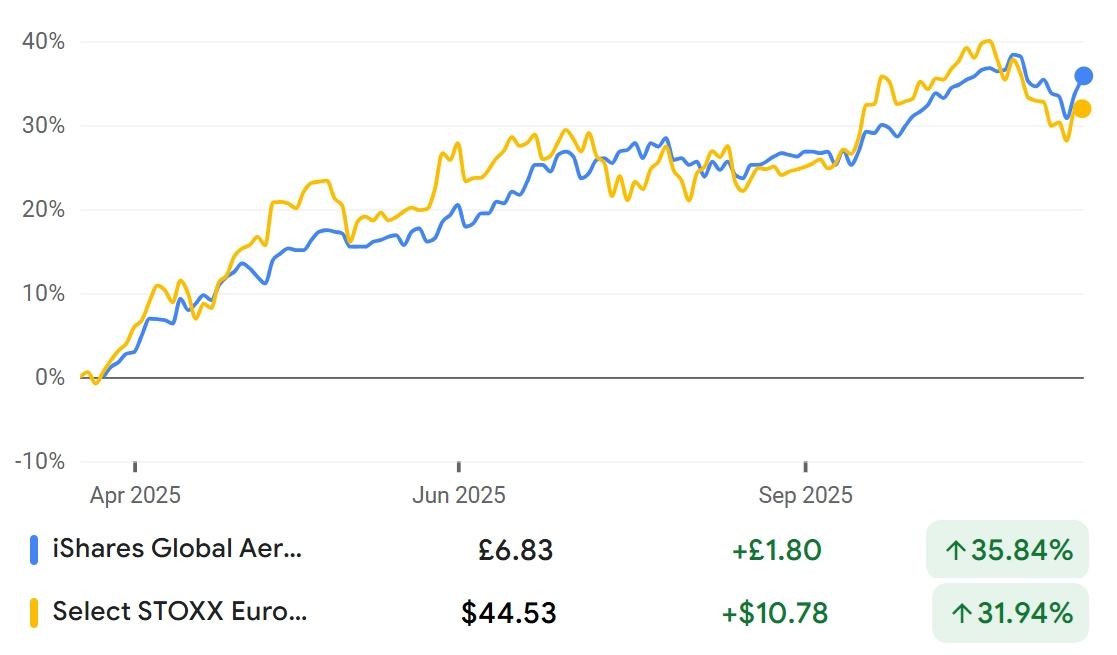Click the Sep 2025 axis label
Image resolution: width=1117 pixels, height=655 pixels.
[805, 495]
